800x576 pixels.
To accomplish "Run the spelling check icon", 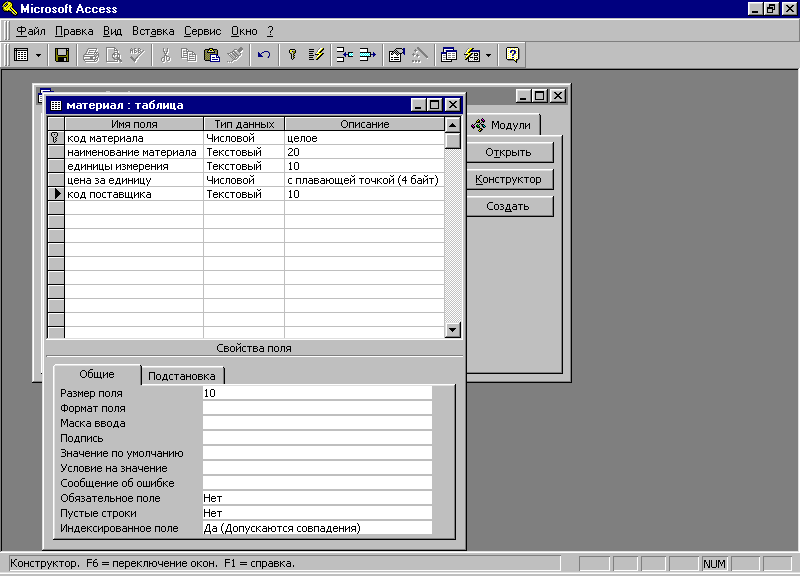I will [x=137, y=55].
